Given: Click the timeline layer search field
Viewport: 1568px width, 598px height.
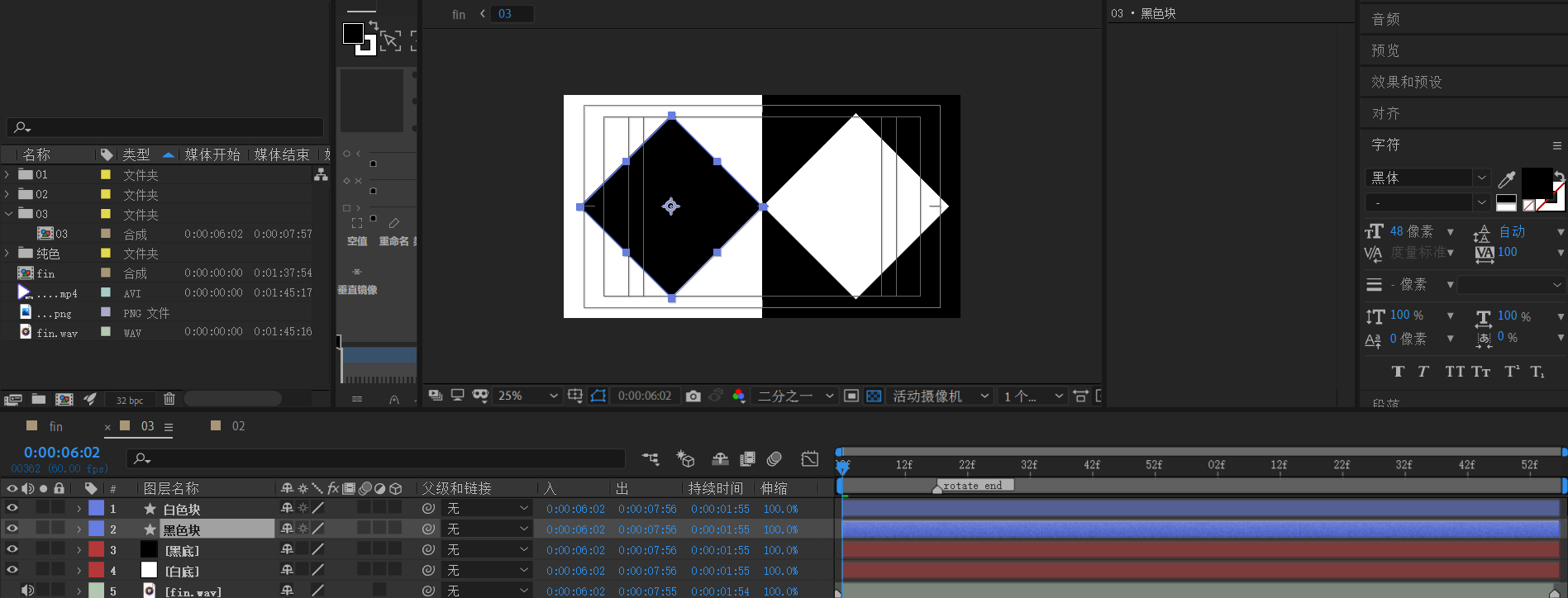Looking at the screenshot, I should 376,458.
